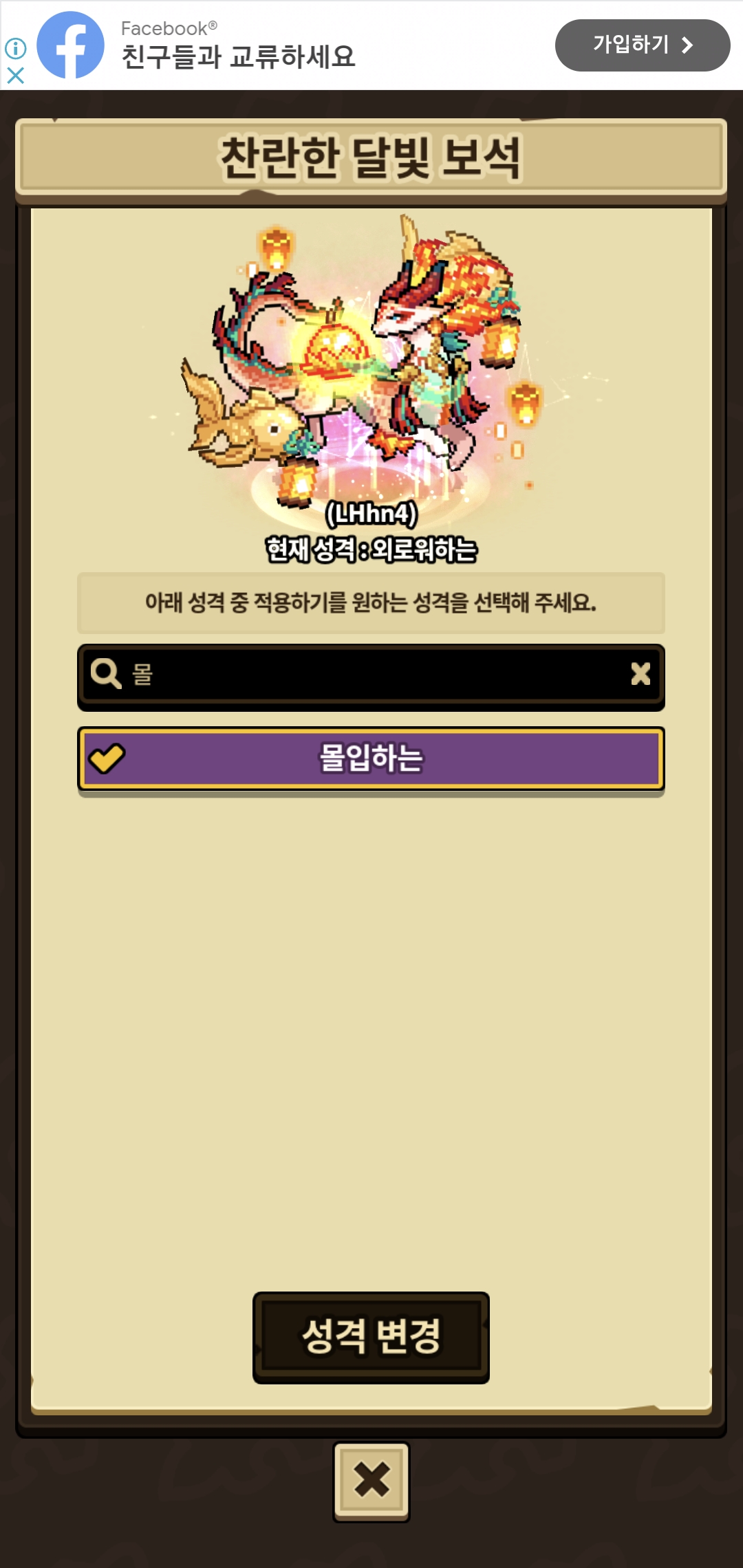Select the 몰입하는 personality option
This screenshot has height=1568, width=743.
371,759
